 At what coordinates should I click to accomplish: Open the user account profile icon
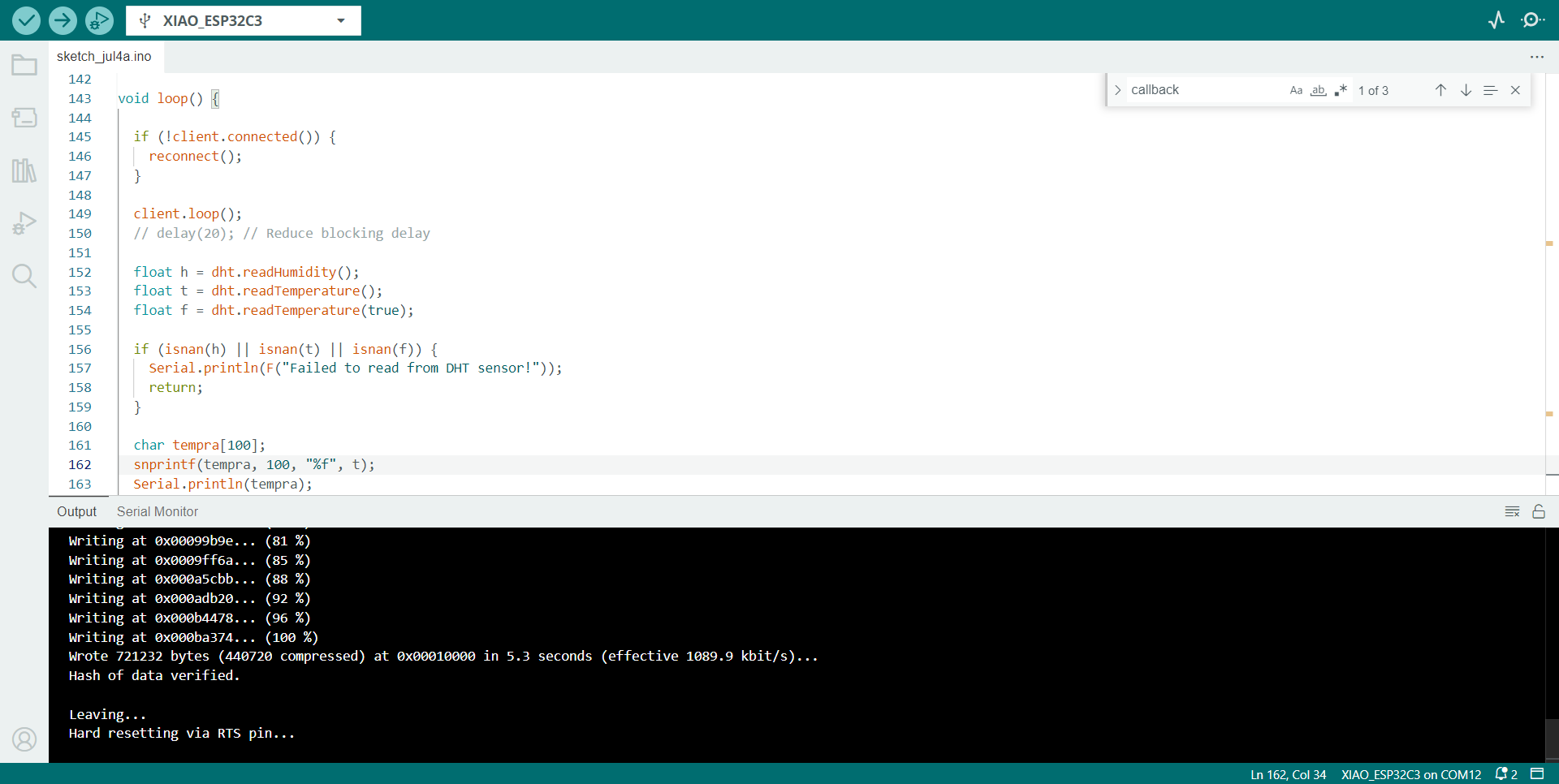(24, 739)
